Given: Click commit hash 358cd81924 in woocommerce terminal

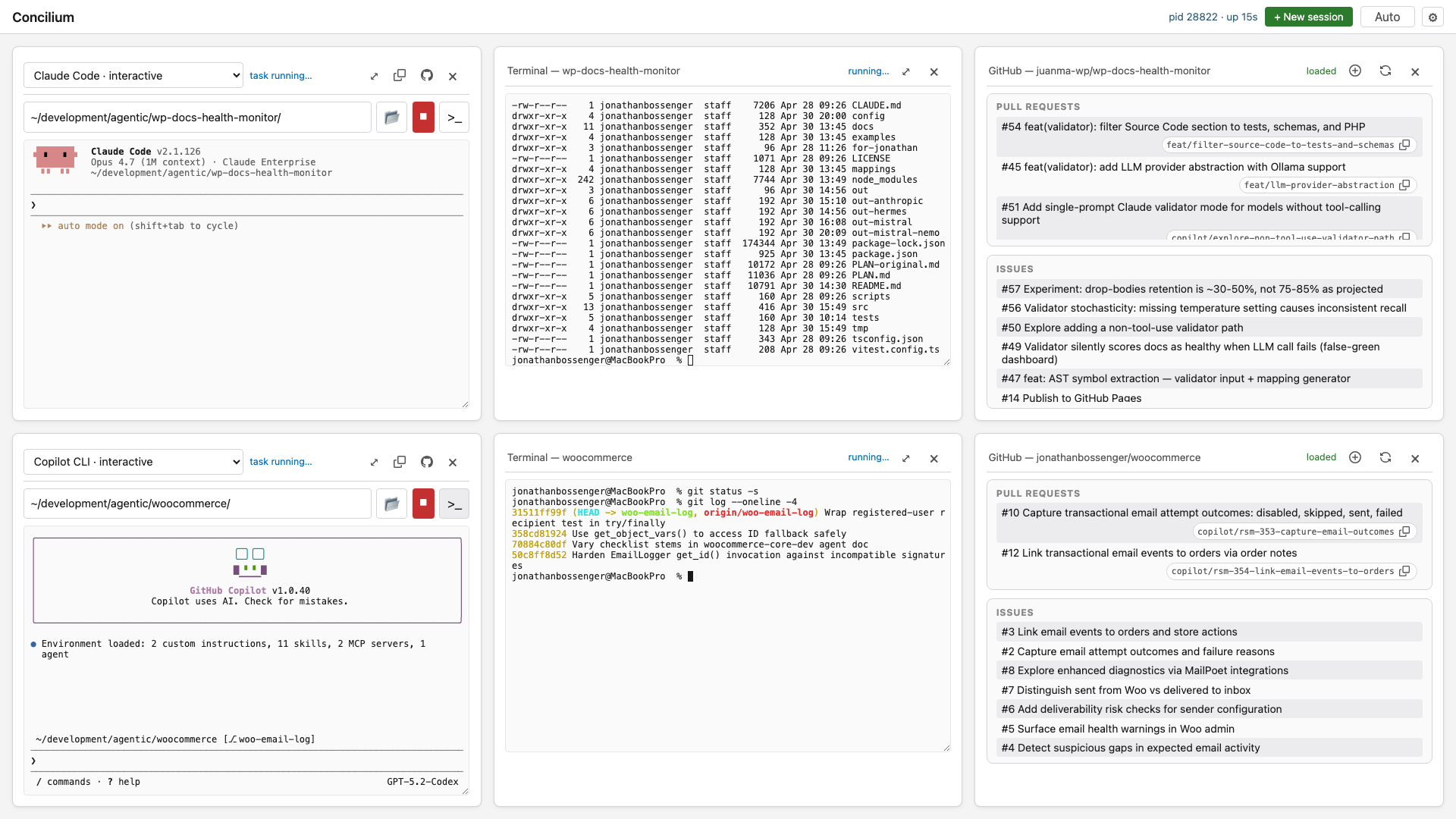Looking at the screenshot, I should point(539,534).
